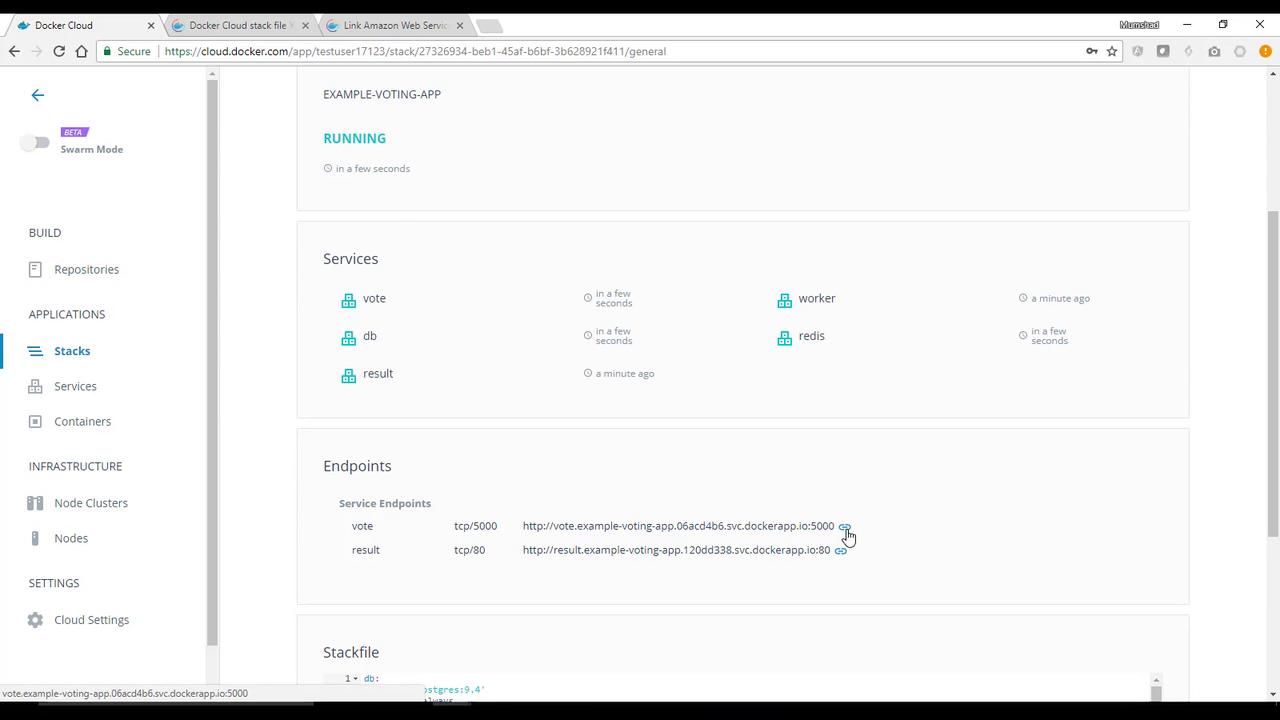Click the tcp/80 port label
This screenshot has width=1280, height=720.
point(469,550)
